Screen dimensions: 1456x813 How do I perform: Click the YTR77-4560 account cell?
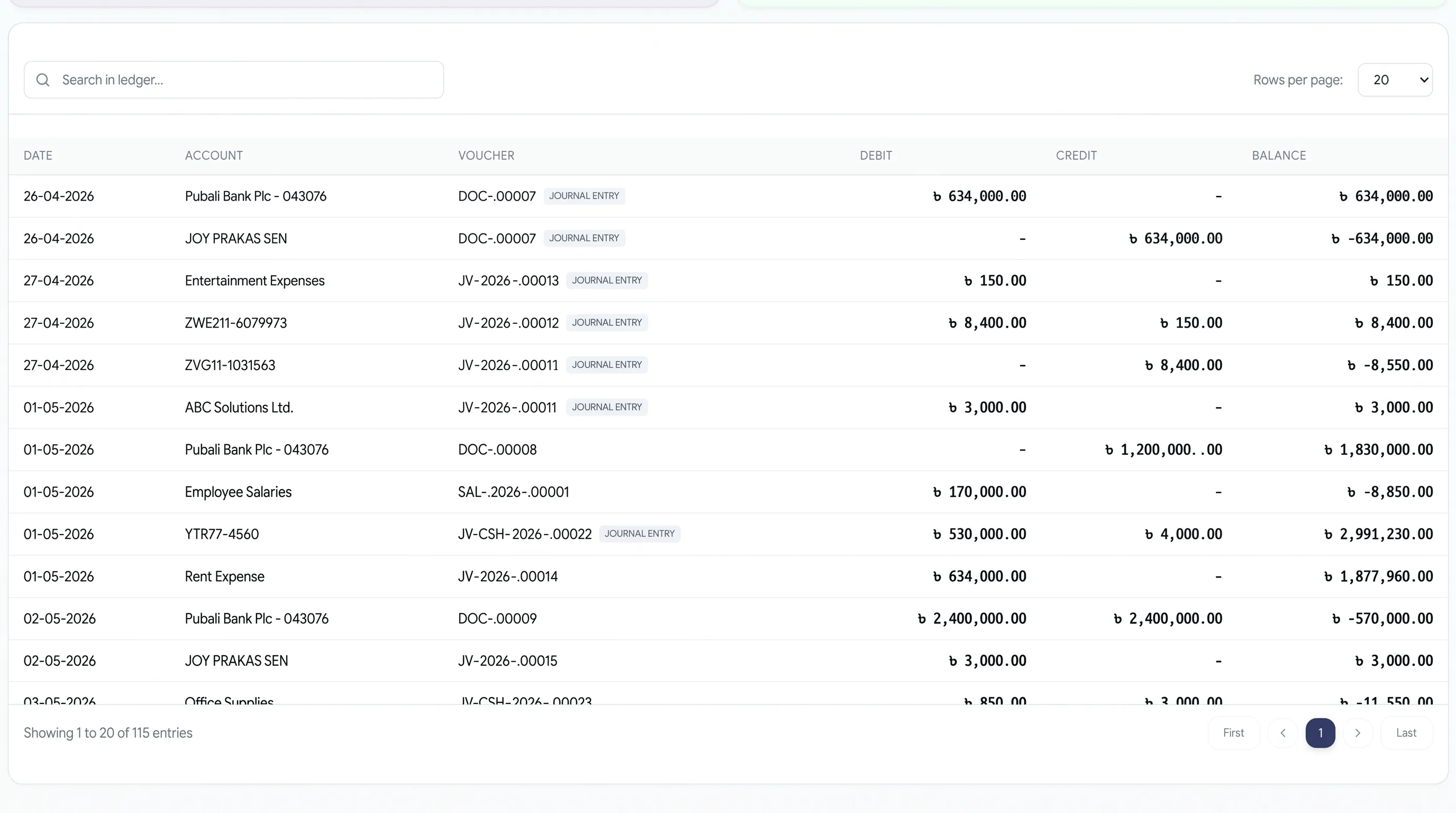click(222, 534)
